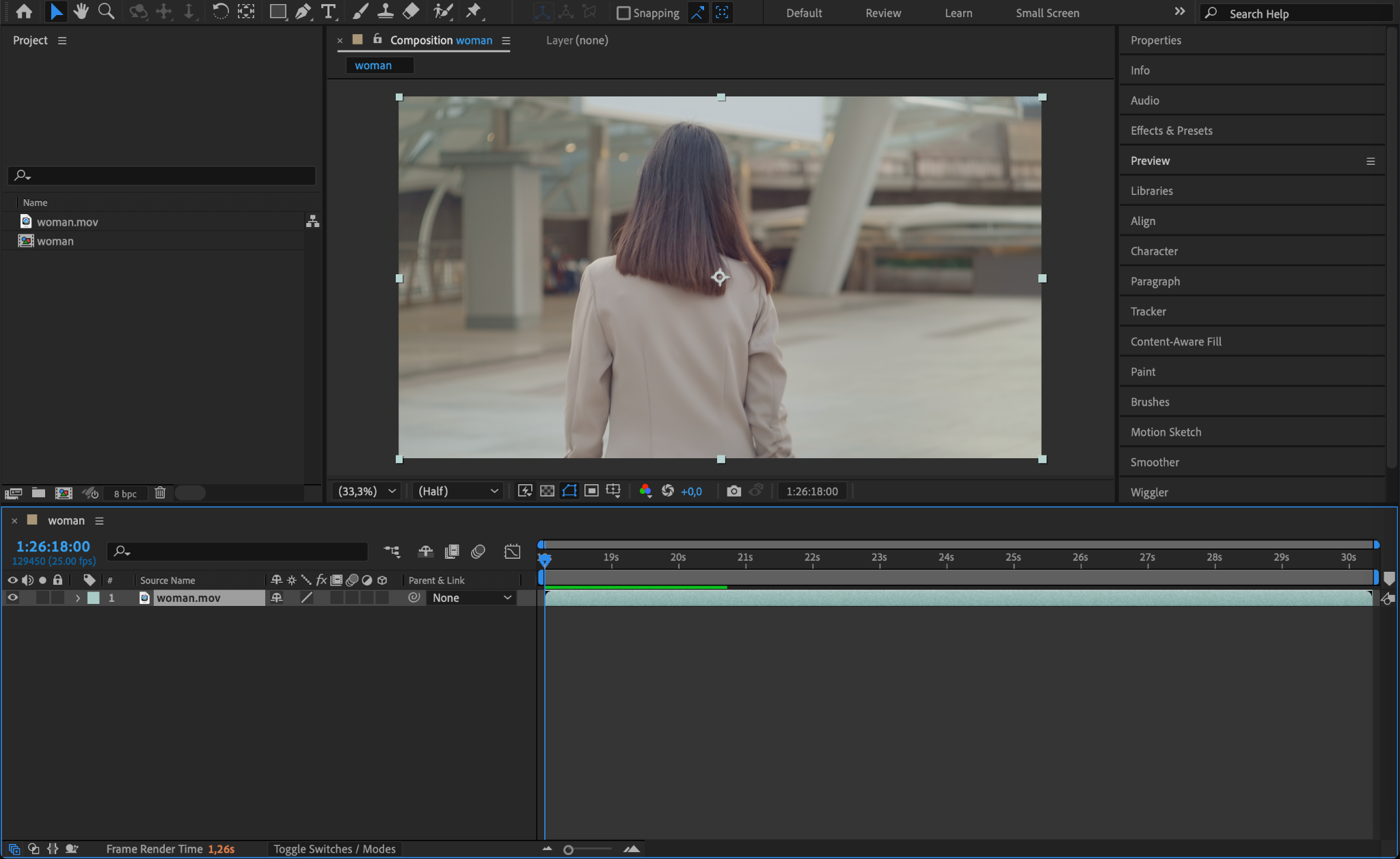Open the Layer (none) tab

click(577, 40)
